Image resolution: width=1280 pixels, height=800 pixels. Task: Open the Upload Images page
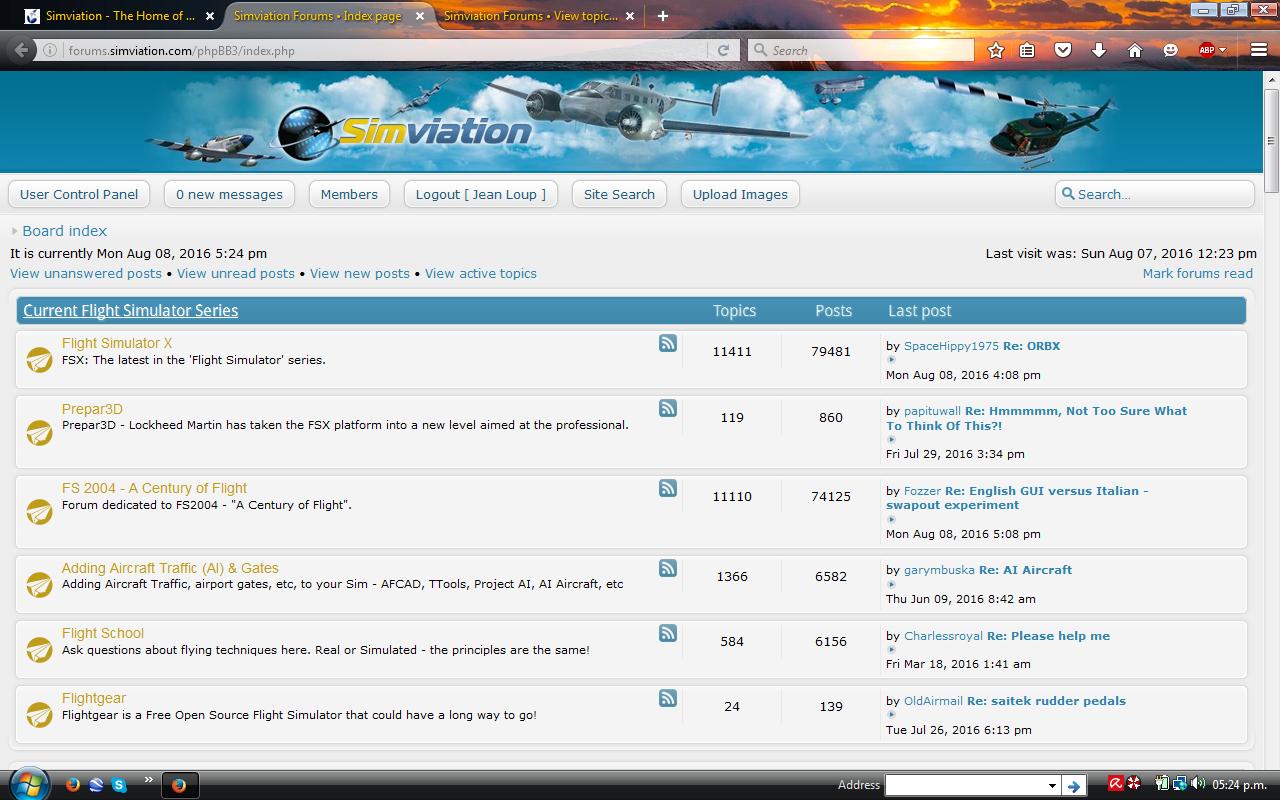[x=740, y=194]
